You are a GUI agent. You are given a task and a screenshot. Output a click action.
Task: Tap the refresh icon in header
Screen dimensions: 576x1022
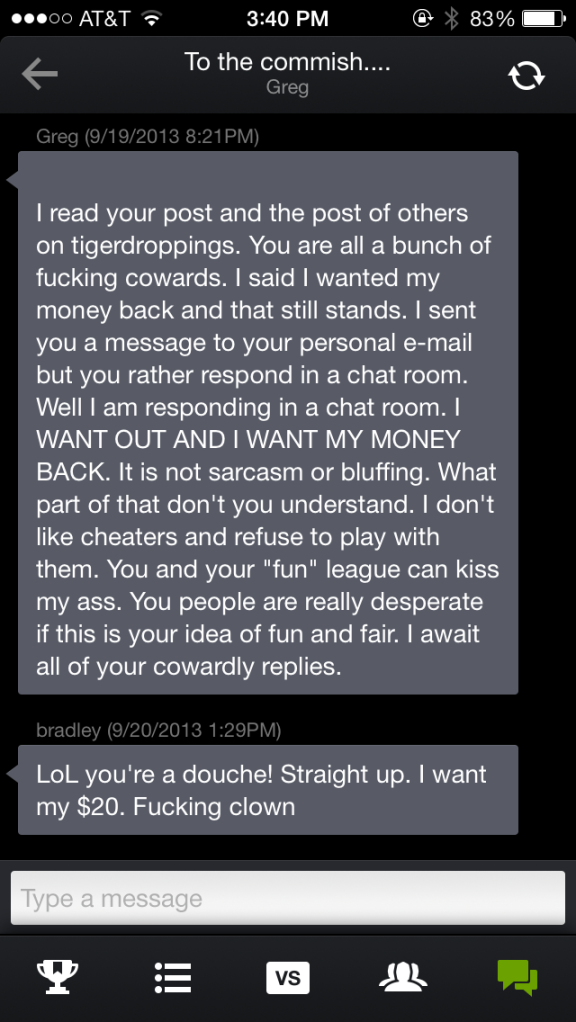click(x=526, y=76)
